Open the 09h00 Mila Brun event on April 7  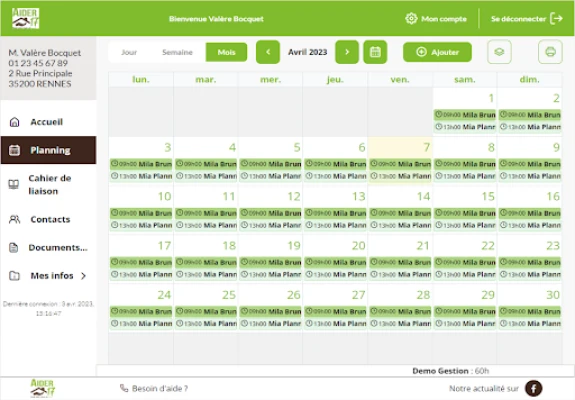[400, 164]
